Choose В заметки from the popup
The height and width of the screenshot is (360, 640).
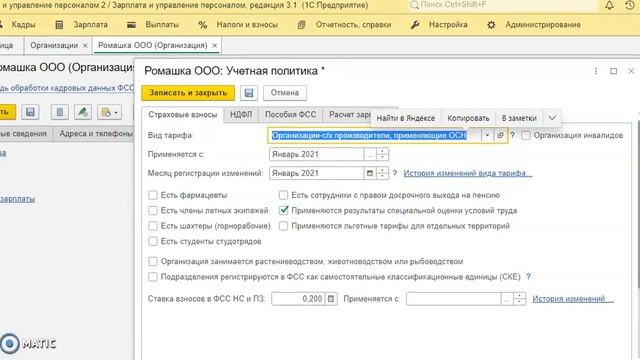(519, 118)
